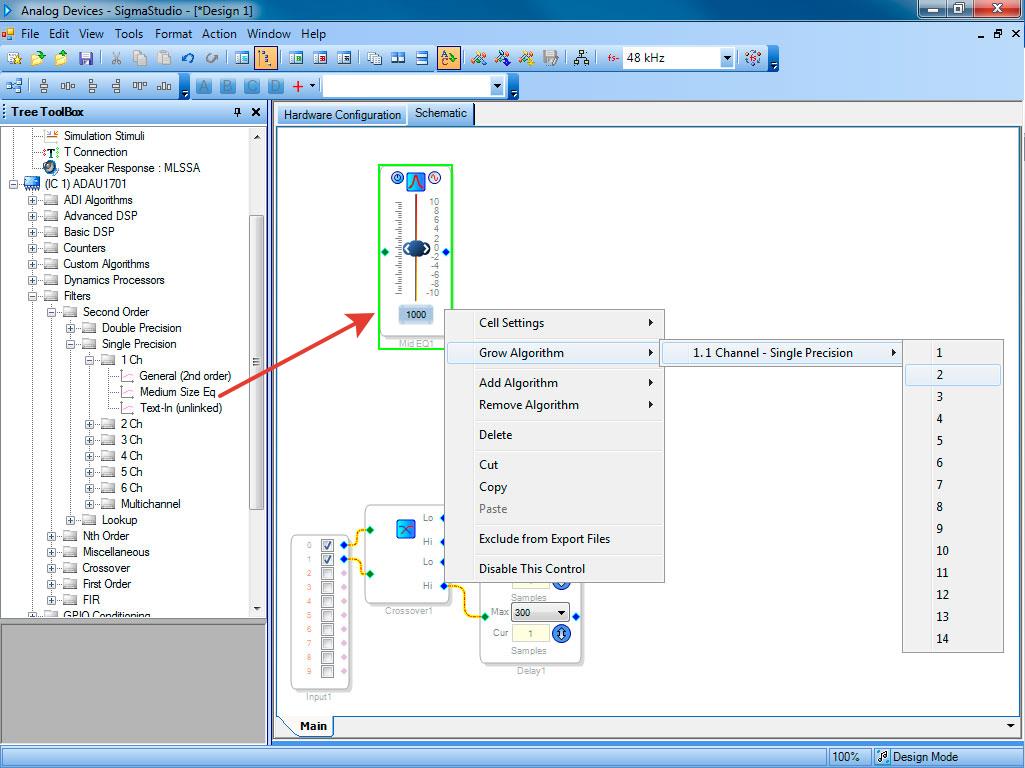Click the Mid EQ1 gain slider knob
Viewport: 1025px width, 768px height.
pos(416,248)
